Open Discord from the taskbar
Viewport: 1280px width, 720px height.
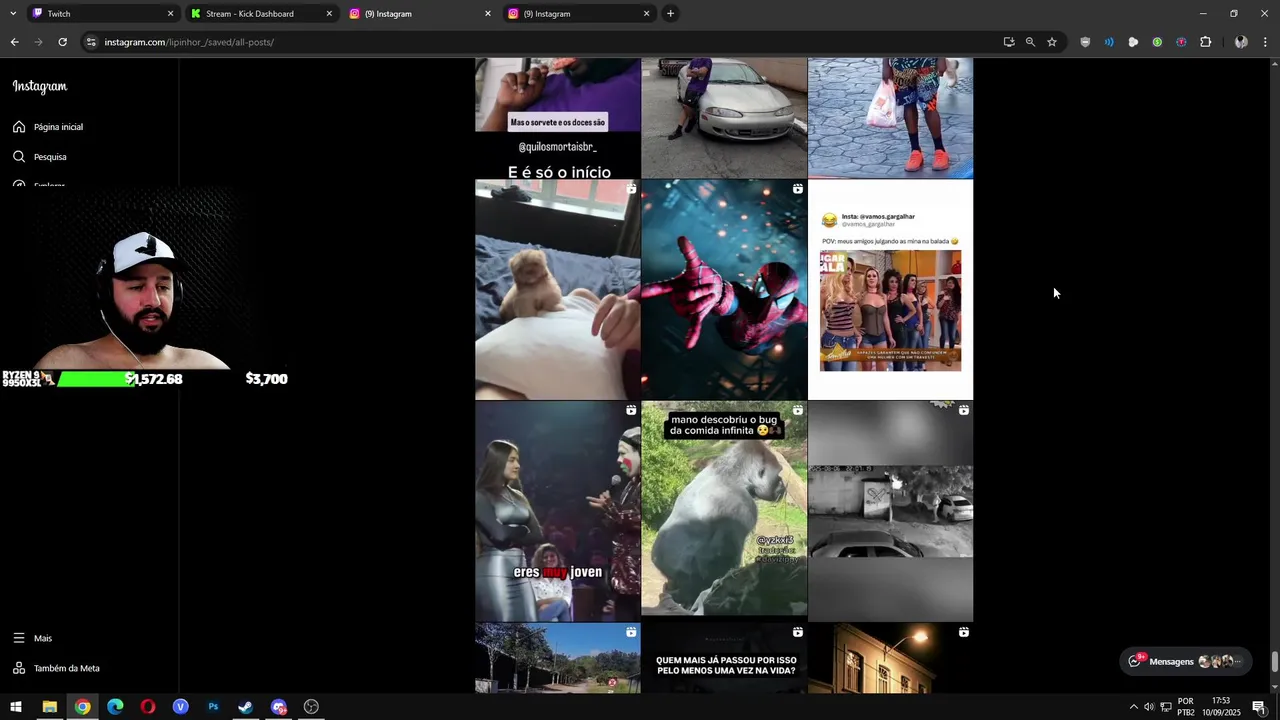pyautogui.click(x=279, y=707)
